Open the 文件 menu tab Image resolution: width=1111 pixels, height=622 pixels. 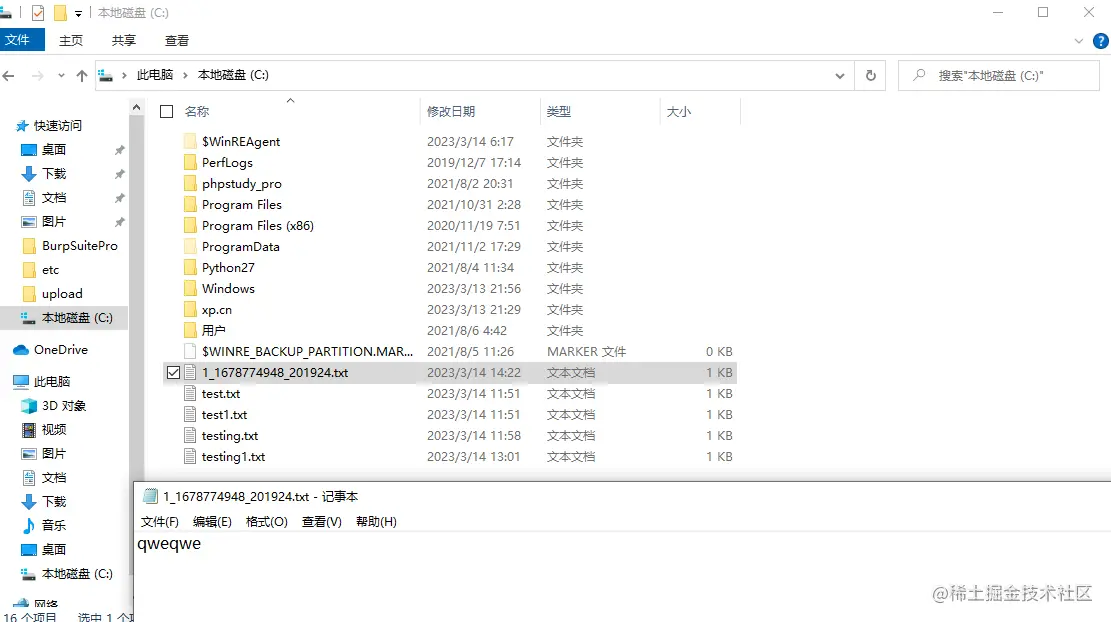coord(22,40)
